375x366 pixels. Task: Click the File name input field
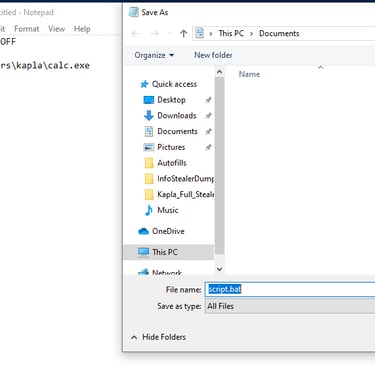coord(290,289)
